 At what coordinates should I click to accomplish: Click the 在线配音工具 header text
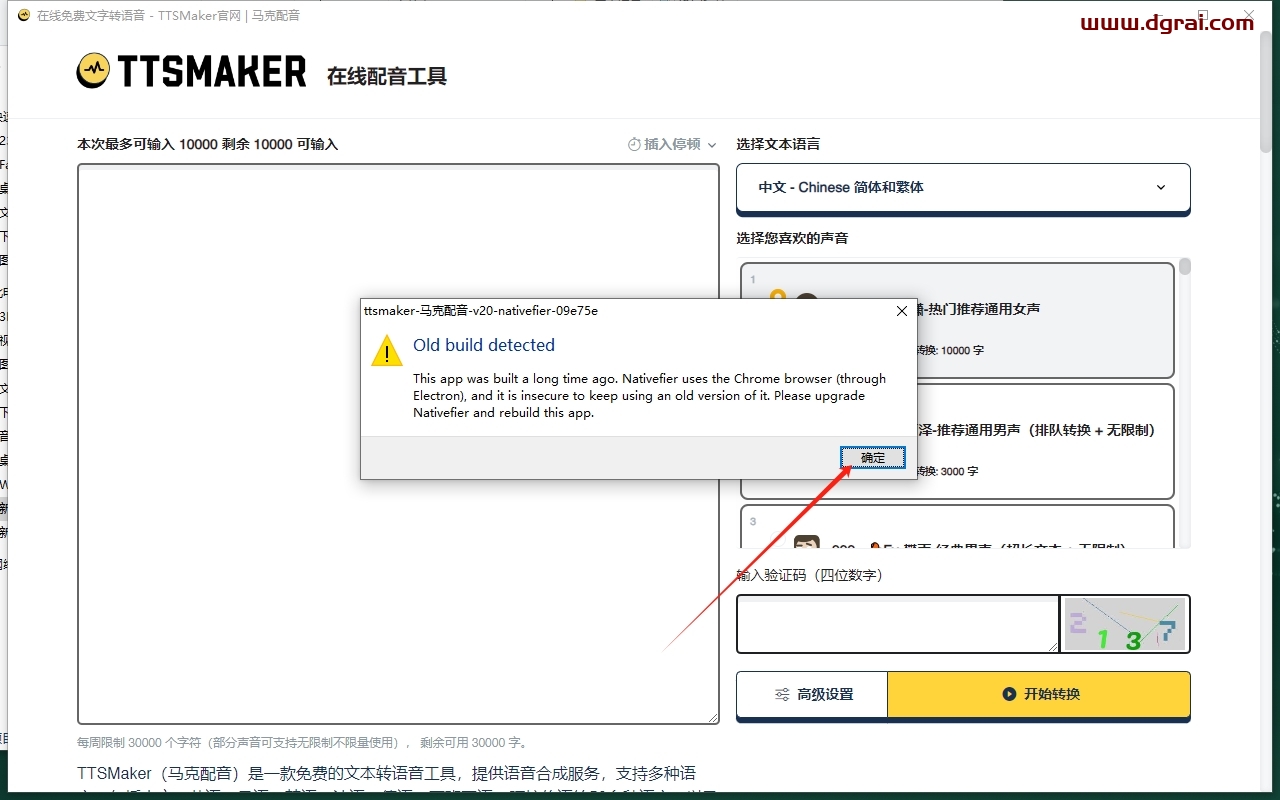(386, 76)
